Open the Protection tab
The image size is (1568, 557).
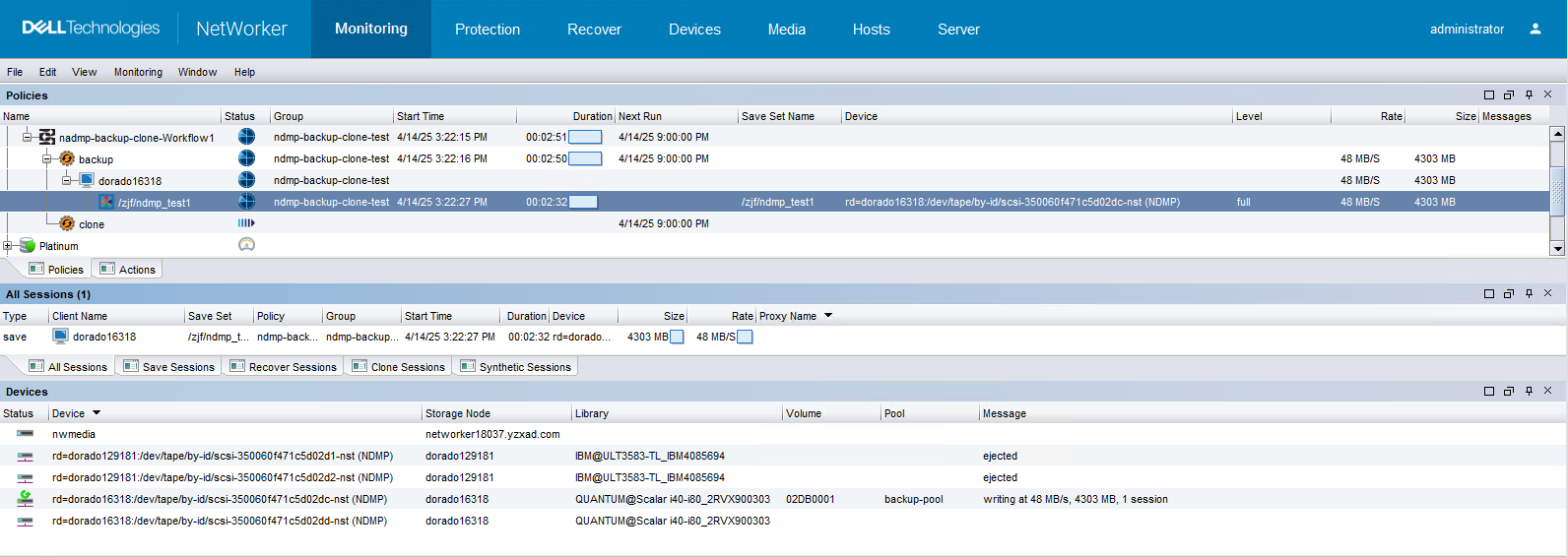(x=488, y=30)
